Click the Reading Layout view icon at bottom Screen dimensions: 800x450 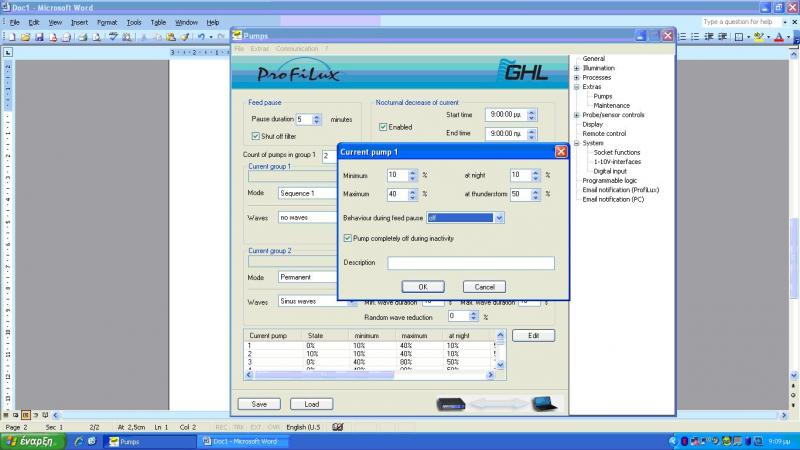point(45,415)
